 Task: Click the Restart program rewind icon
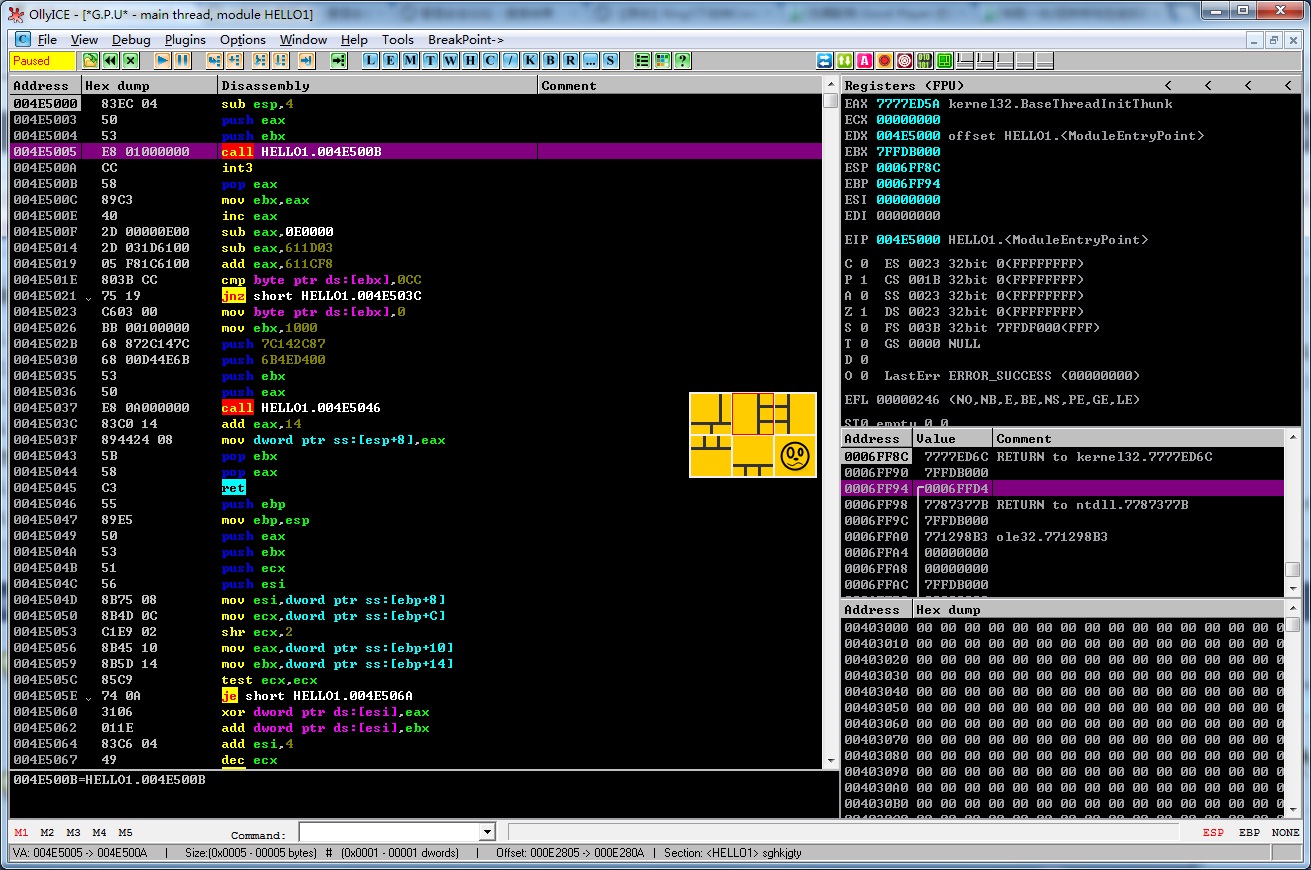tap(110, 61)
